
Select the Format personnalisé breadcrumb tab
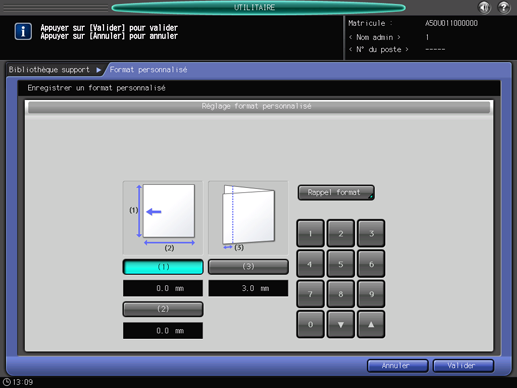(148, 70)
